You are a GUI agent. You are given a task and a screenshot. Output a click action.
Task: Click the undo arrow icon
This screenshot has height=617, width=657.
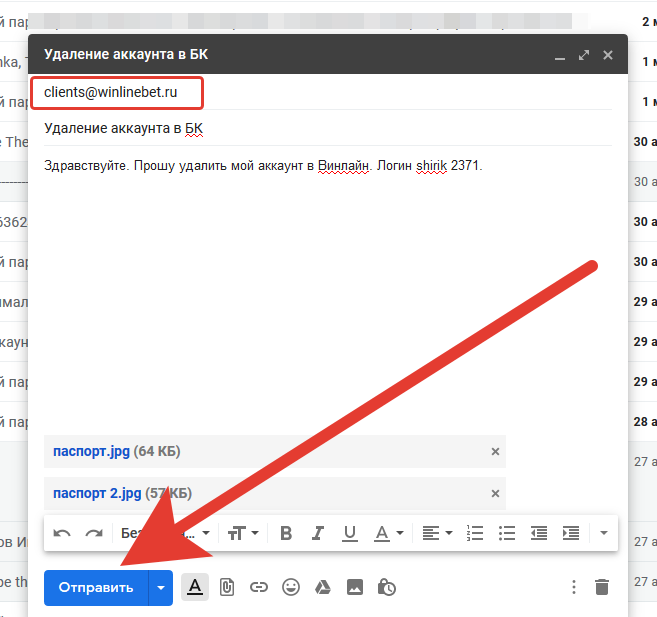[62, 533]
